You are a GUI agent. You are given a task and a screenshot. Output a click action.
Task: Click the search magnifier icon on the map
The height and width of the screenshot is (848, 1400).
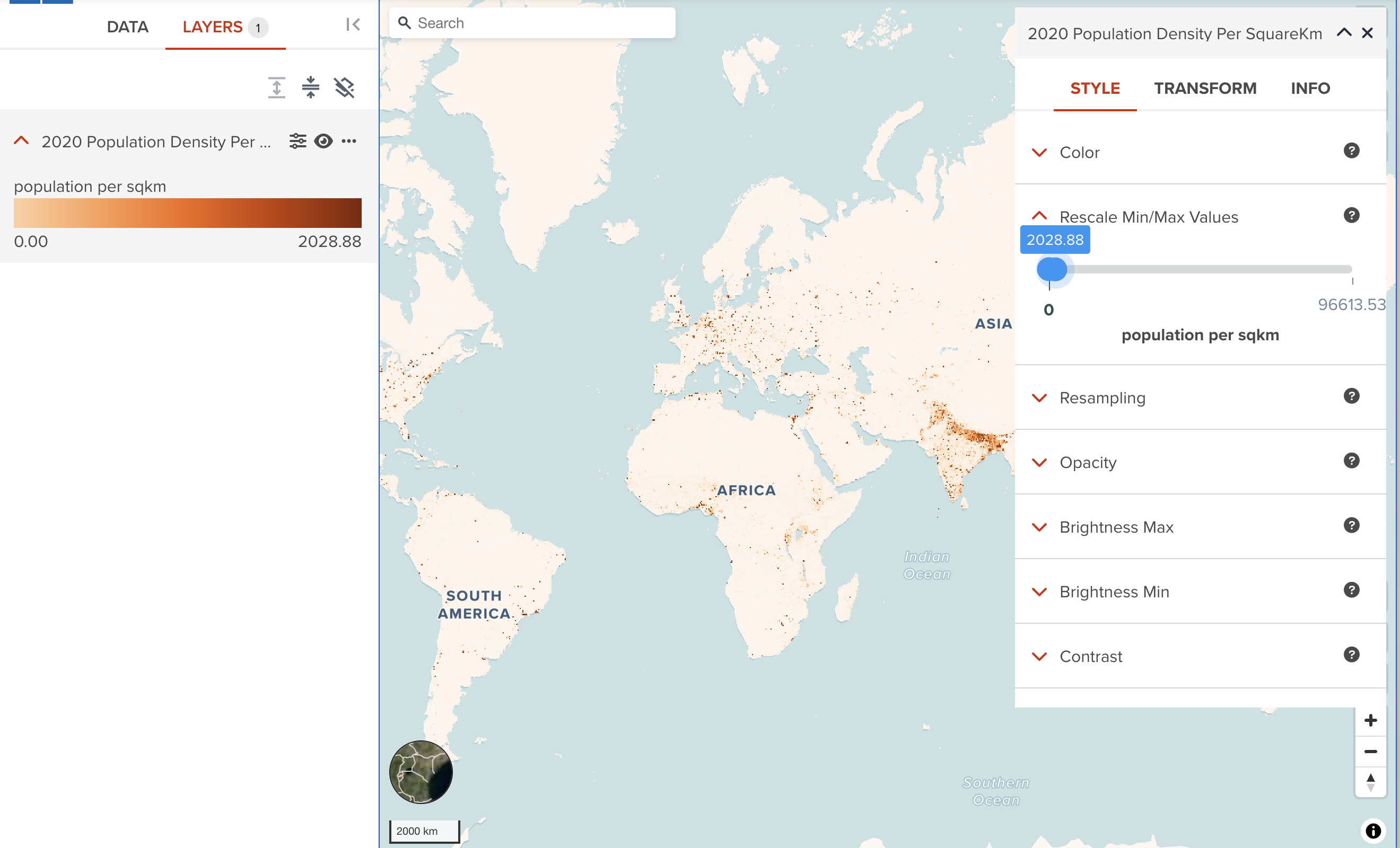click(405, 23)
